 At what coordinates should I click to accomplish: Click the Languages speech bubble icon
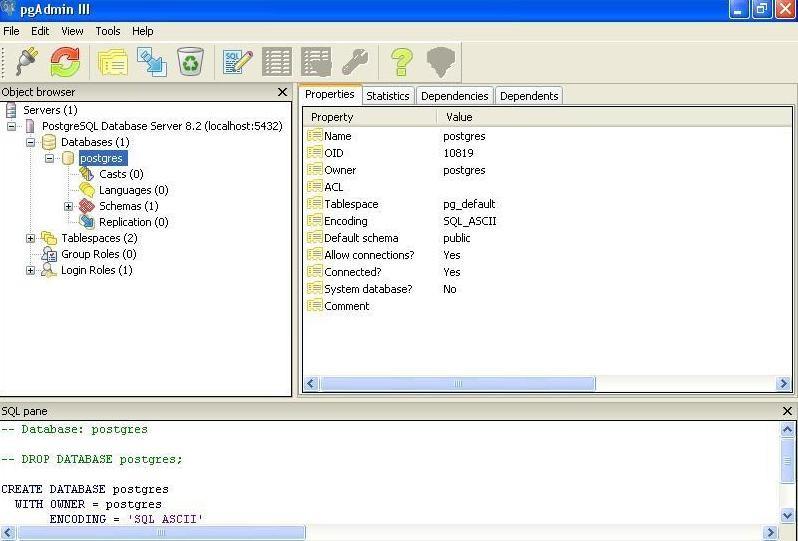point(87,190)
